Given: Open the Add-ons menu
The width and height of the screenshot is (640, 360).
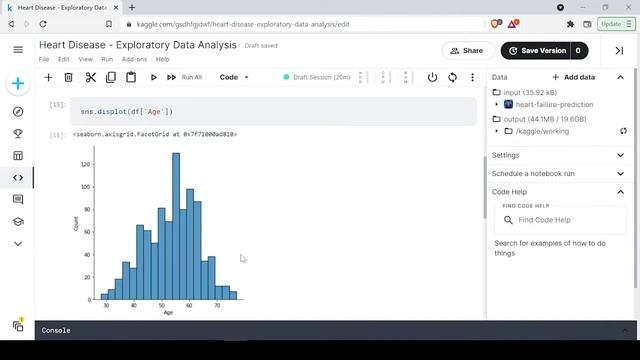Looking at the screenshot, I should click(x=134, y=59).
